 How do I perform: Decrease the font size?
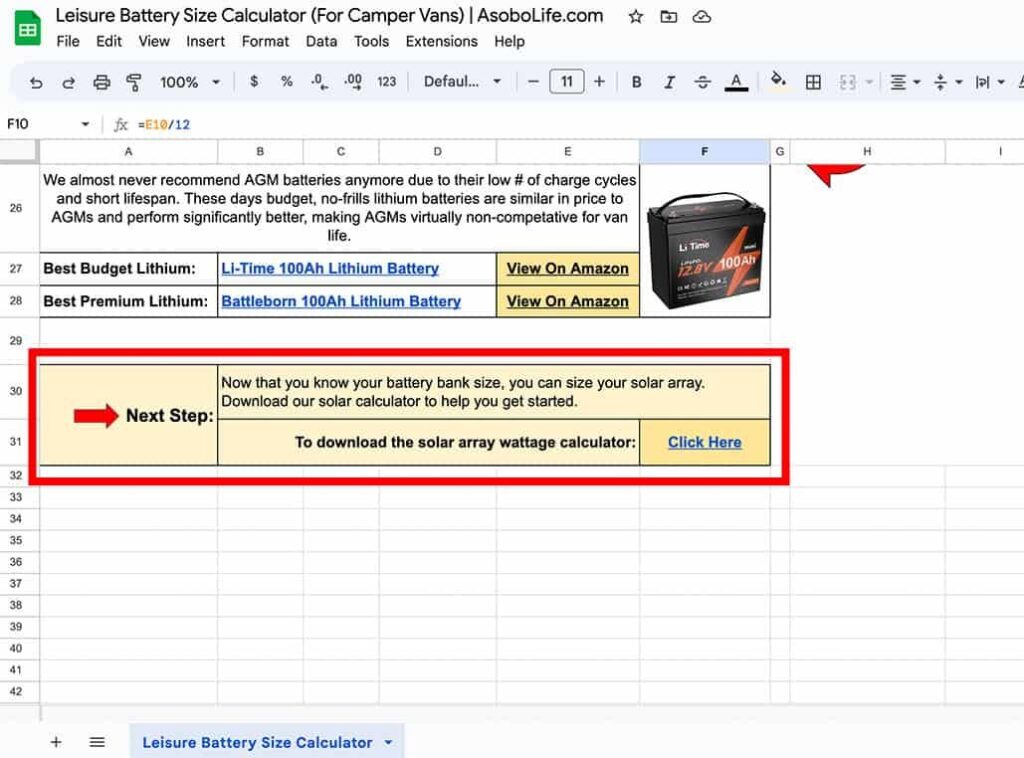[534, 82]
